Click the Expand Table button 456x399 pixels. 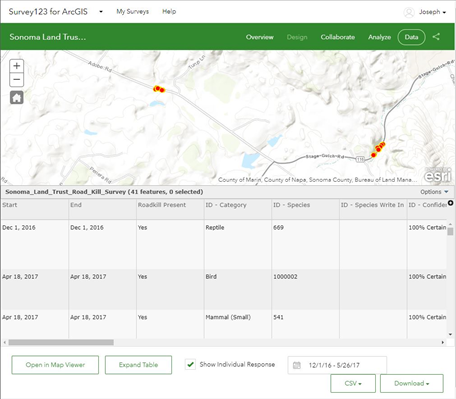[138, 365]
